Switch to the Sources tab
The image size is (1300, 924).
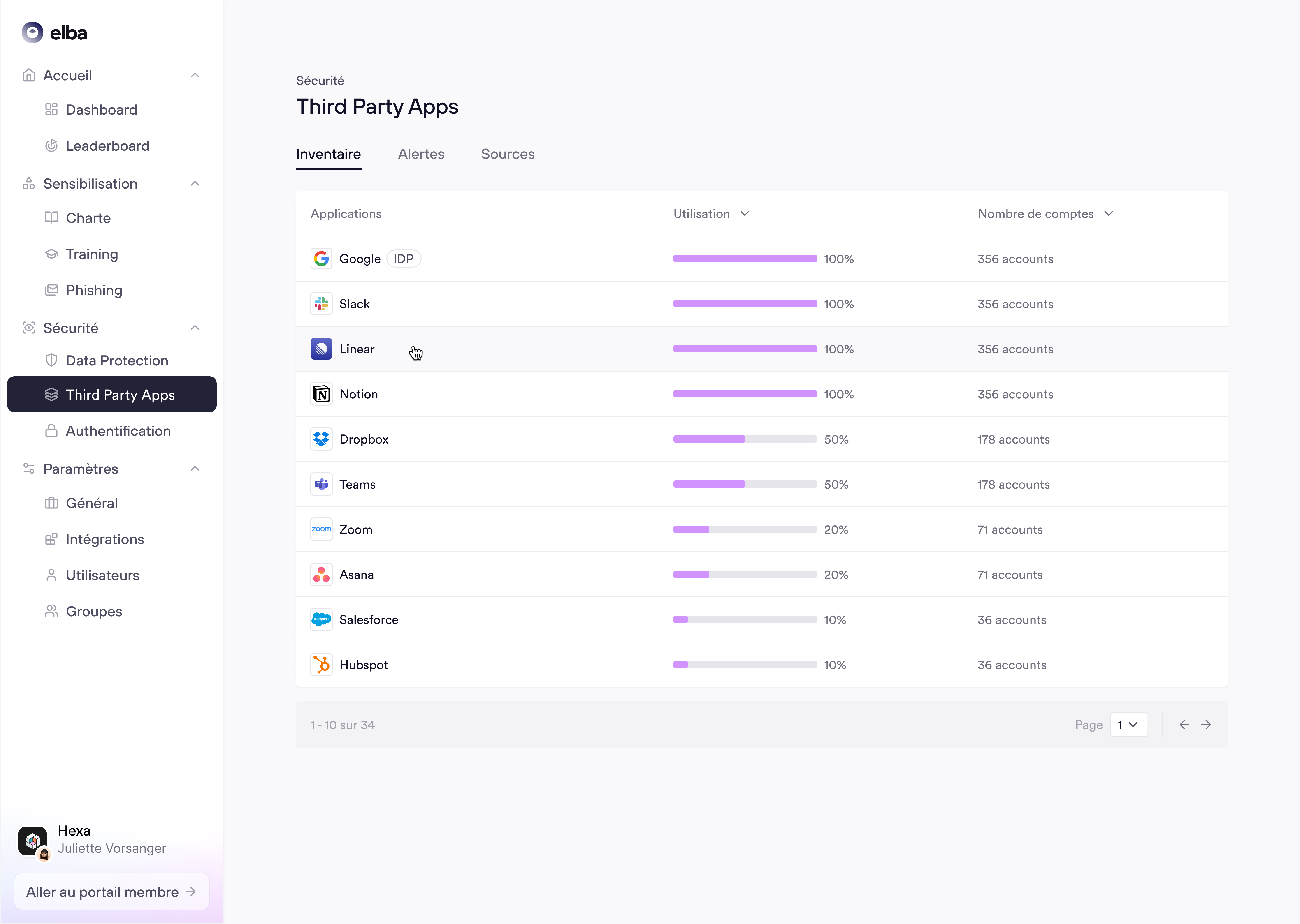508,154
